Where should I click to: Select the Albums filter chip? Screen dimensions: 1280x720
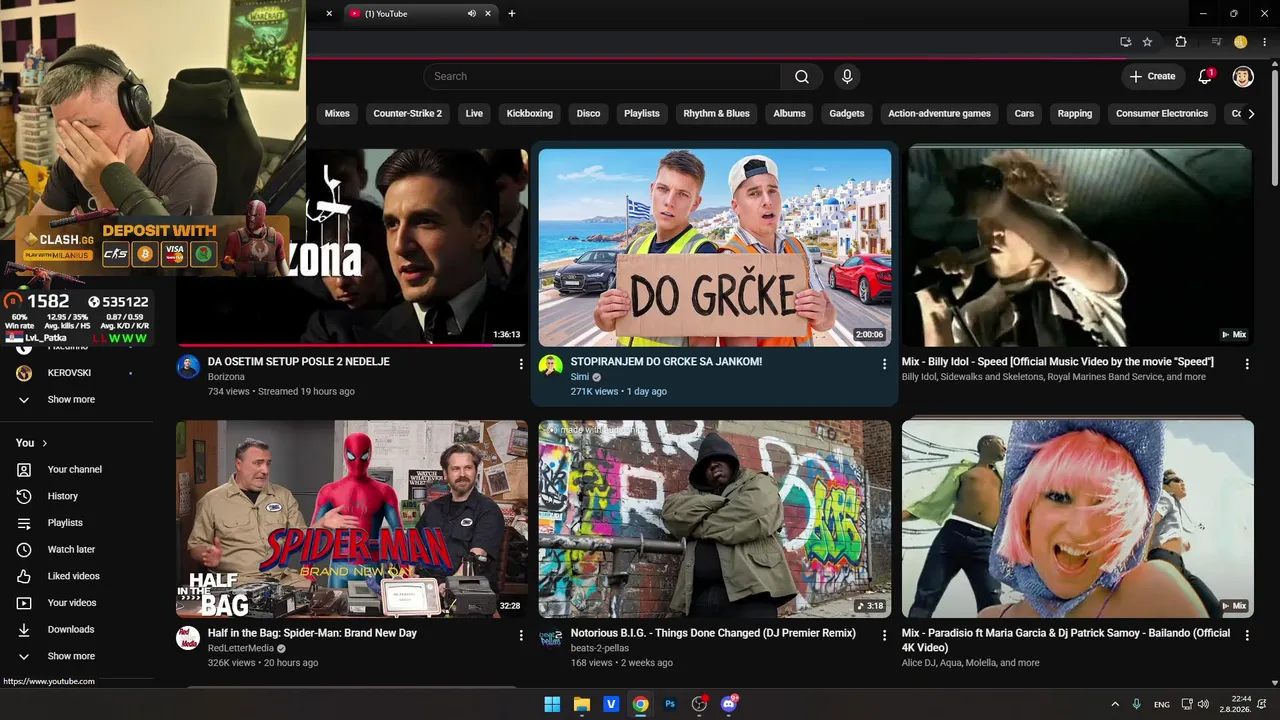[789, 114]
